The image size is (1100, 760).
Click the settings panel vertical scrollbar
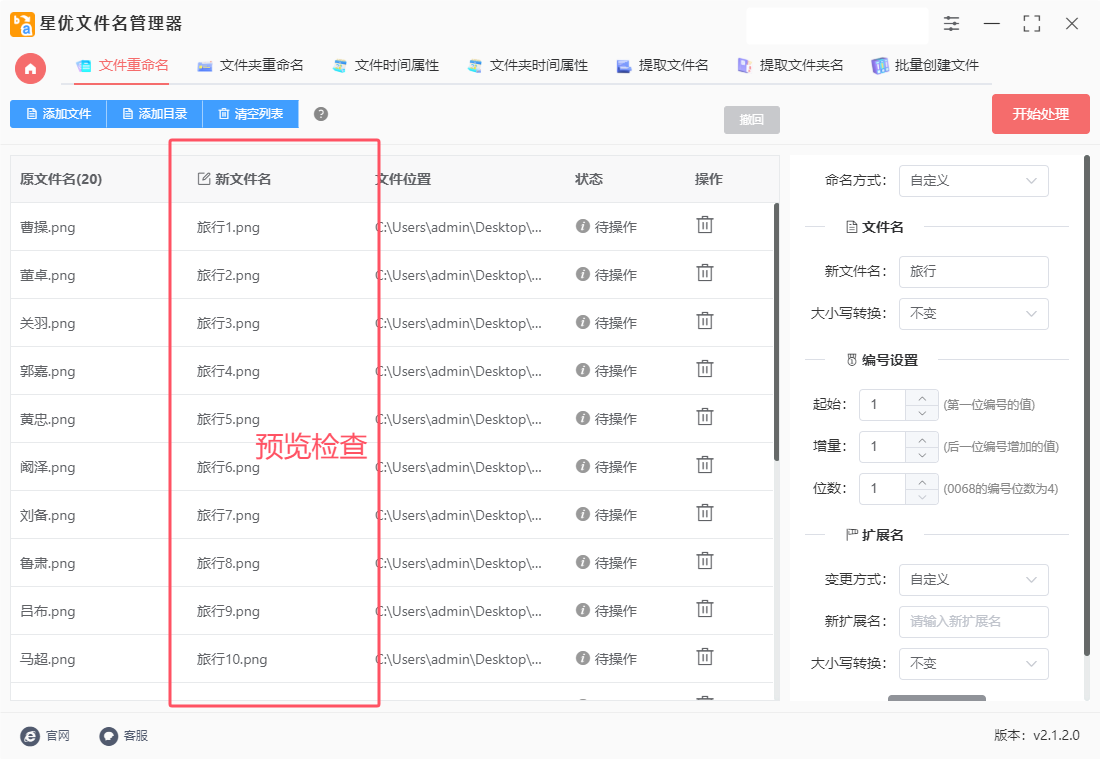1087,406
